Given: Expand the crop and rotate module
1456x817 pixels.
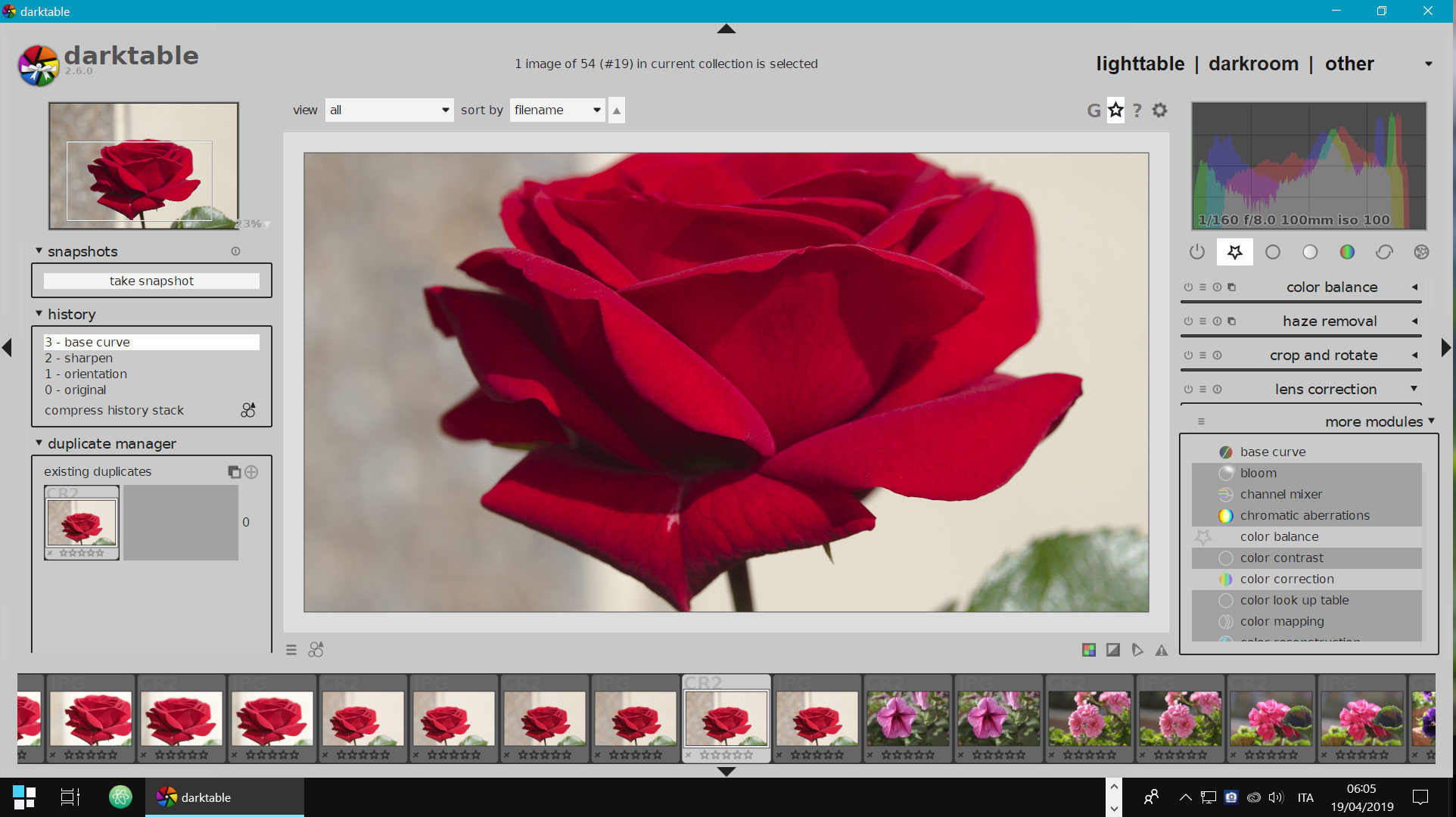Looking at the screenshot, I should (x=1414, y=356).
